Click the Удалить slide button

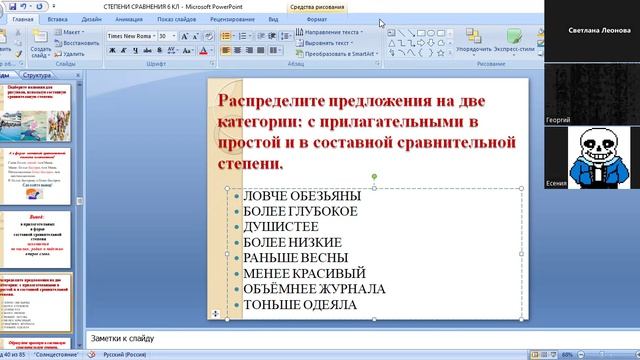(x=70, y=53)
